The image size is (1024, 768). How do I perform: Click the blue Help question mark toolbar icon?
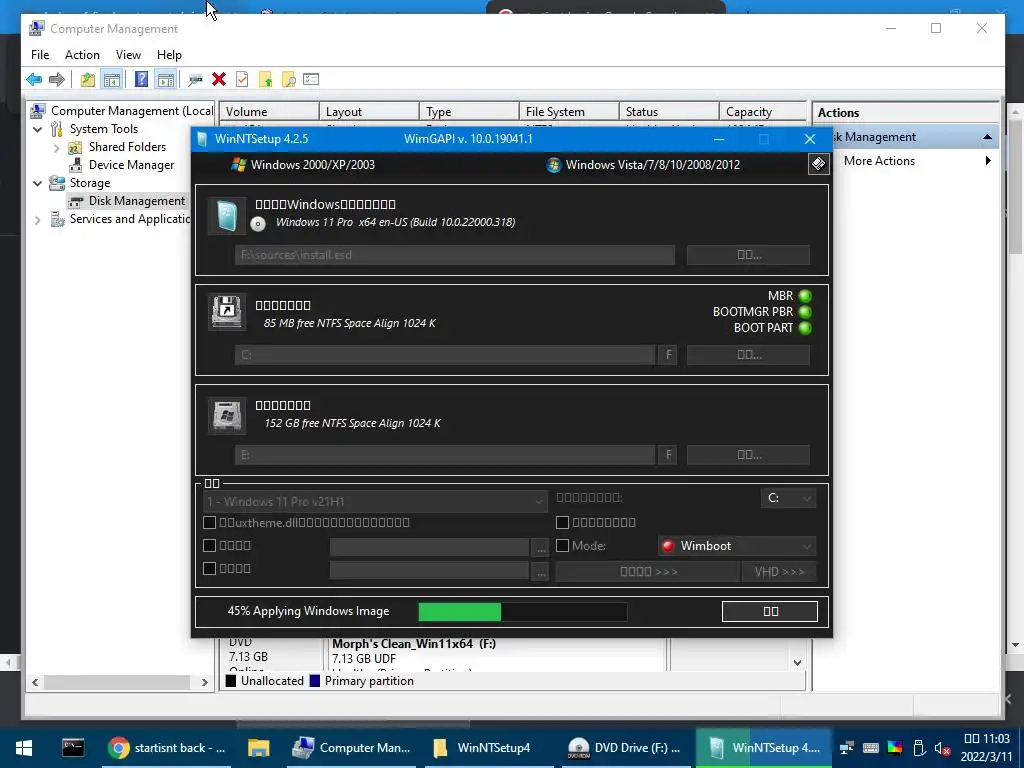pyautogui.click(x=141, y=80)
